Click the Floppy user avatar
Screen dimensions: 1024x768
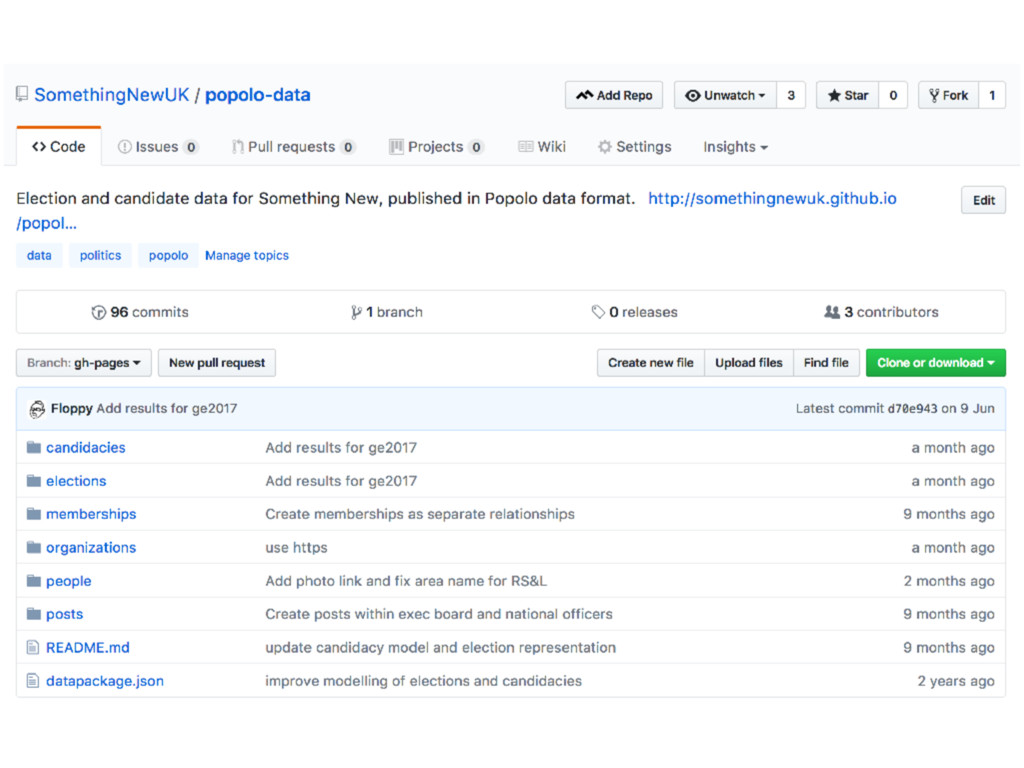(x=37, y=409)
